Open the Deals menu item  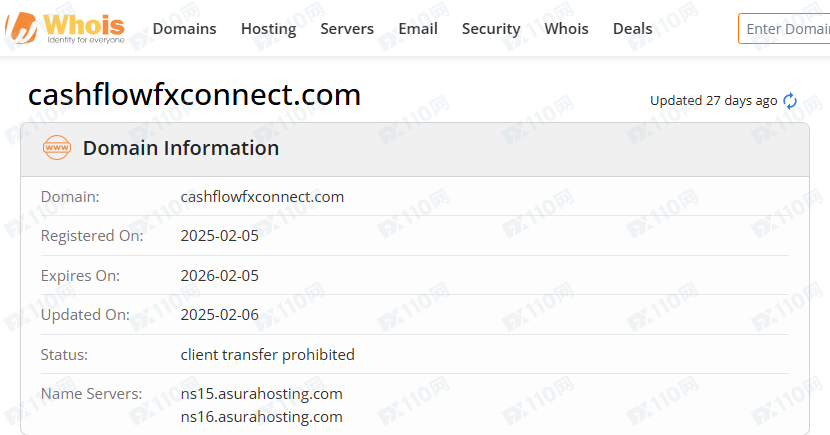(632, 29)
